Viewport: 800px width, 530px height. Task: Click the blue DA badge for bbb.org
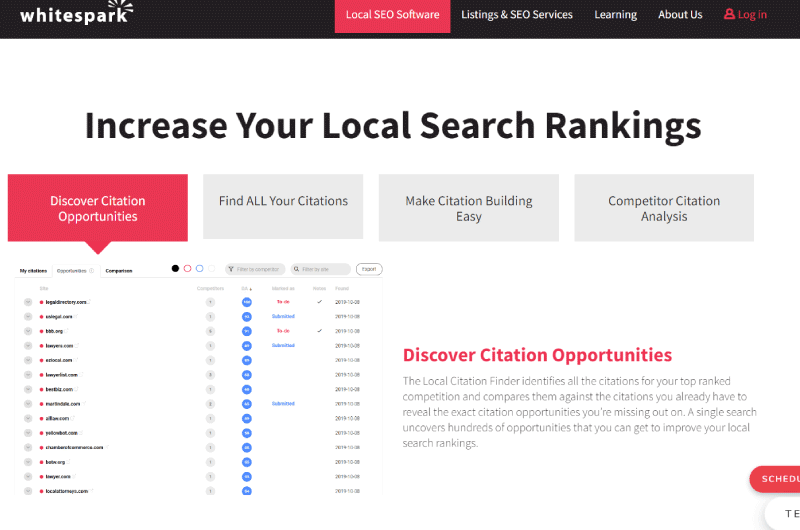tap(246, 331)
